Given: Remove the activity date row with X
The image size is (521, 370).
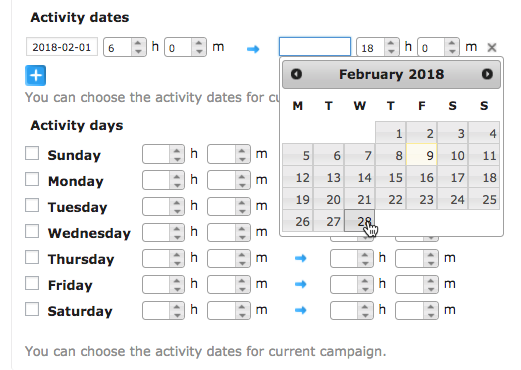Looking at the screenshot, I should tap(492, 48).
